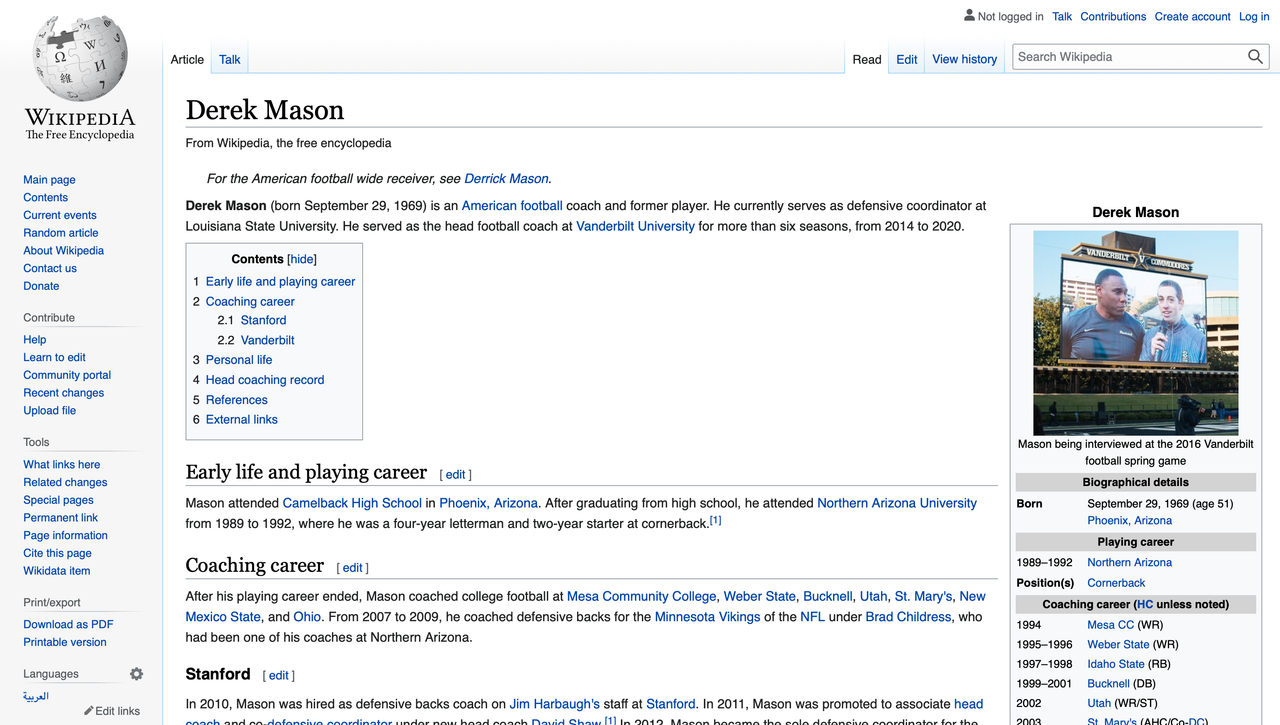Click reference [1] after cornerback sentence

click(715, 520)
